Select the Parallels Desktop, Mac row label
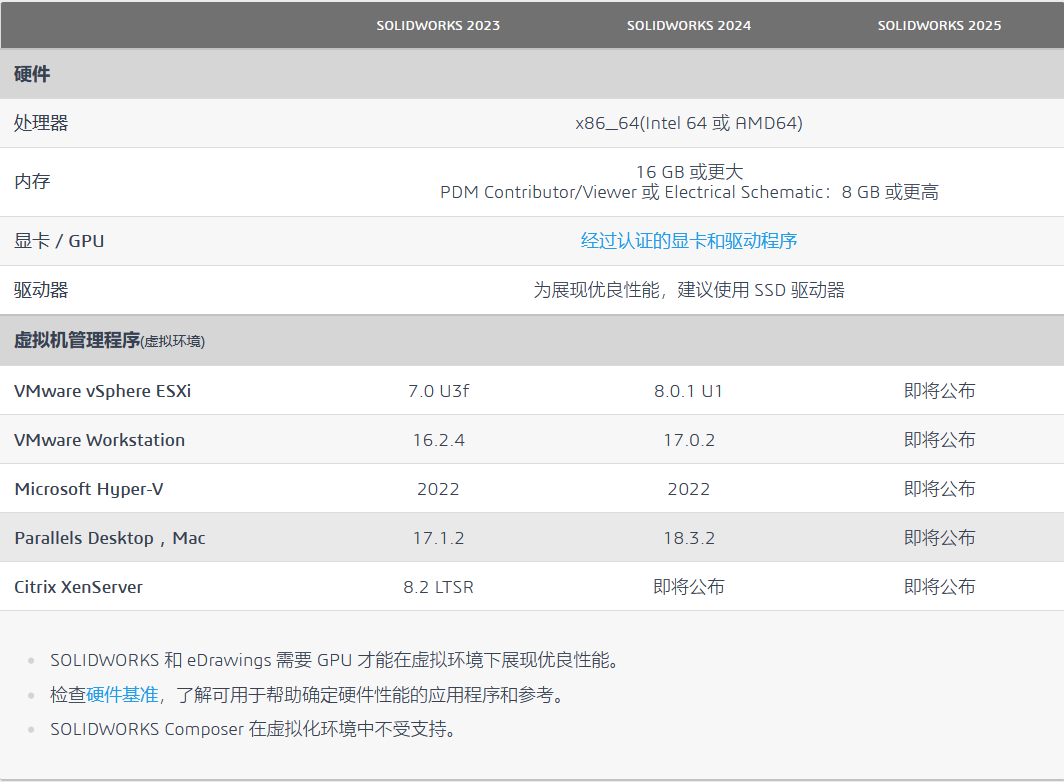The image size is (1064, 782). tap(109, 538)
